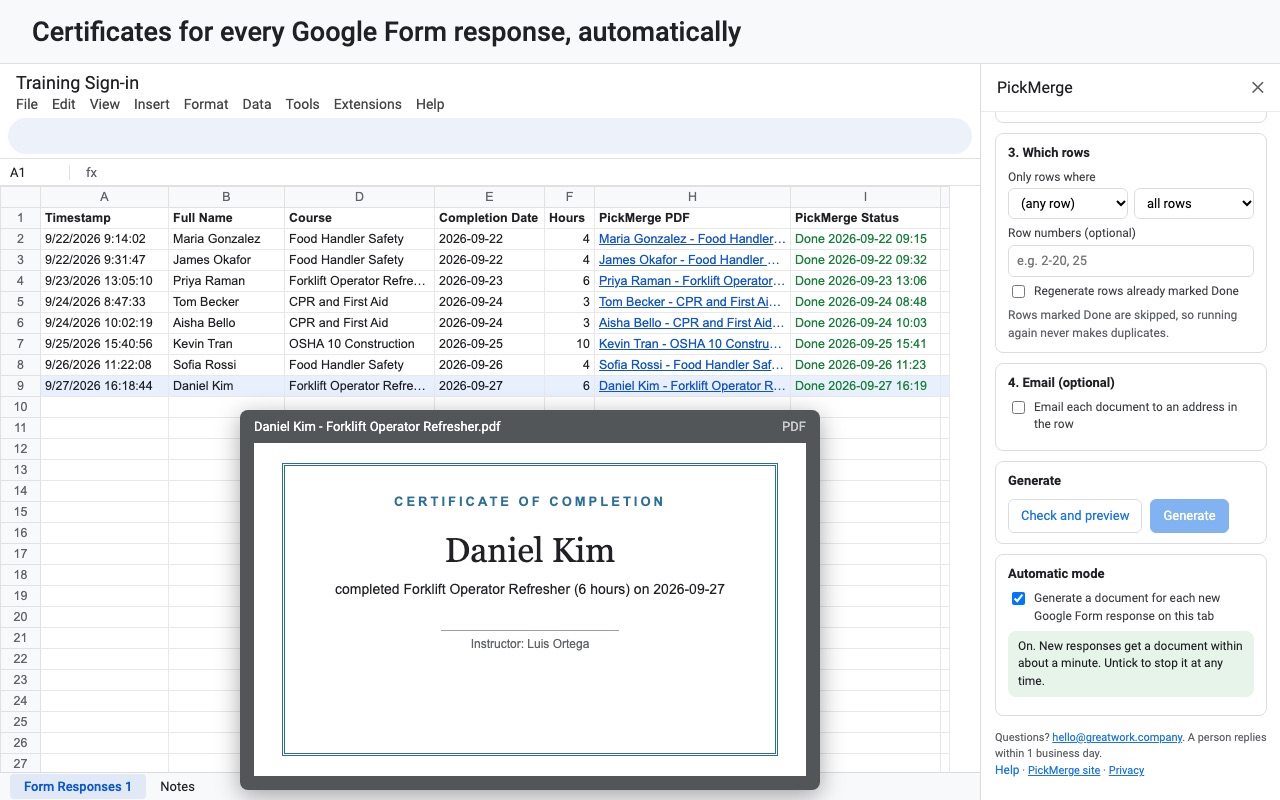Toggle Regenerate rows already marked Done
1280x800 pixels.
pos(1018,291)
